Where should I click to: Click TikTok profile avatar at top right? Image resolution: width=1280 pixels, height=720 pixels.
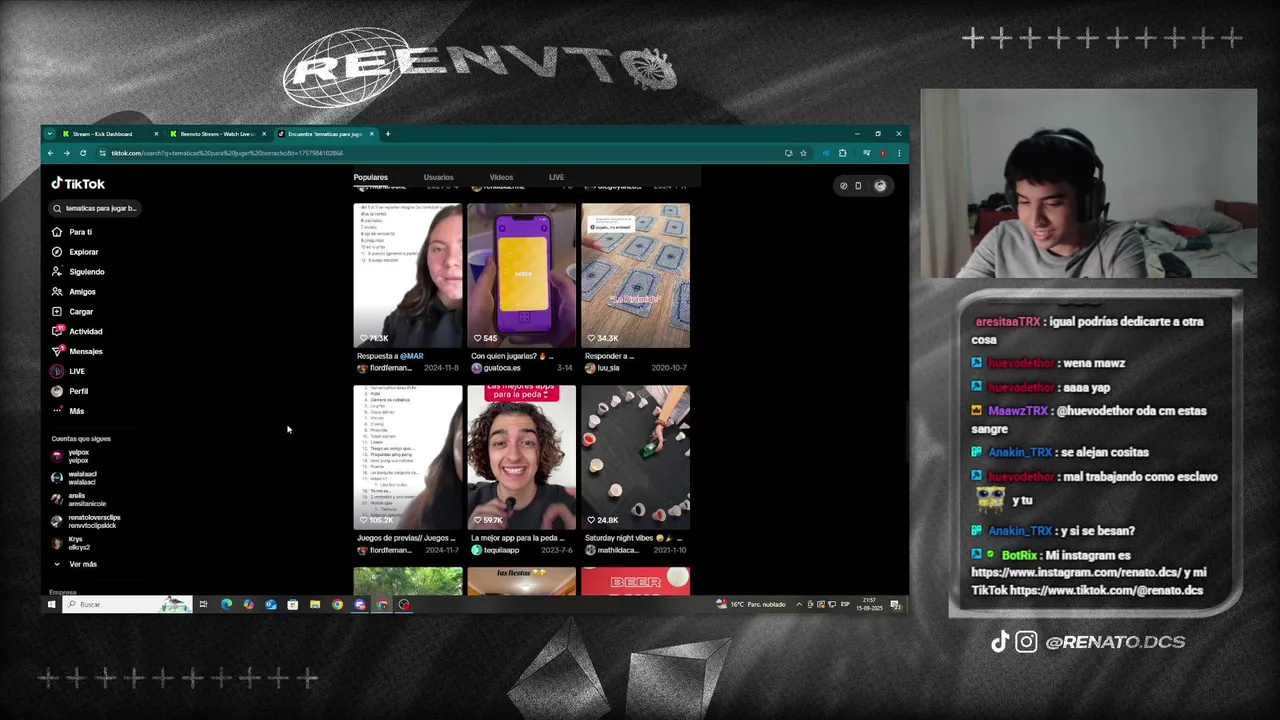pos(880,185)
